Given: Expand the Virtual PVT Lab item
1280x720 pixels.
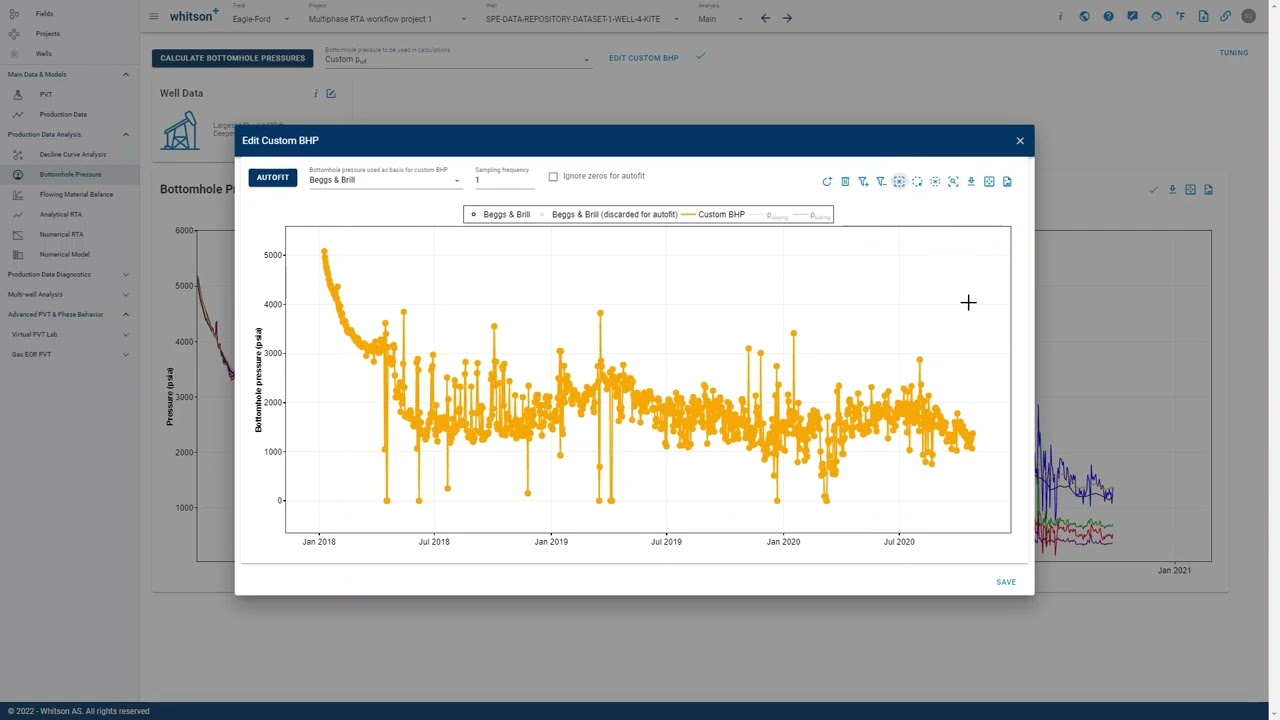Looking at the screenshot, I should point(126,334).
